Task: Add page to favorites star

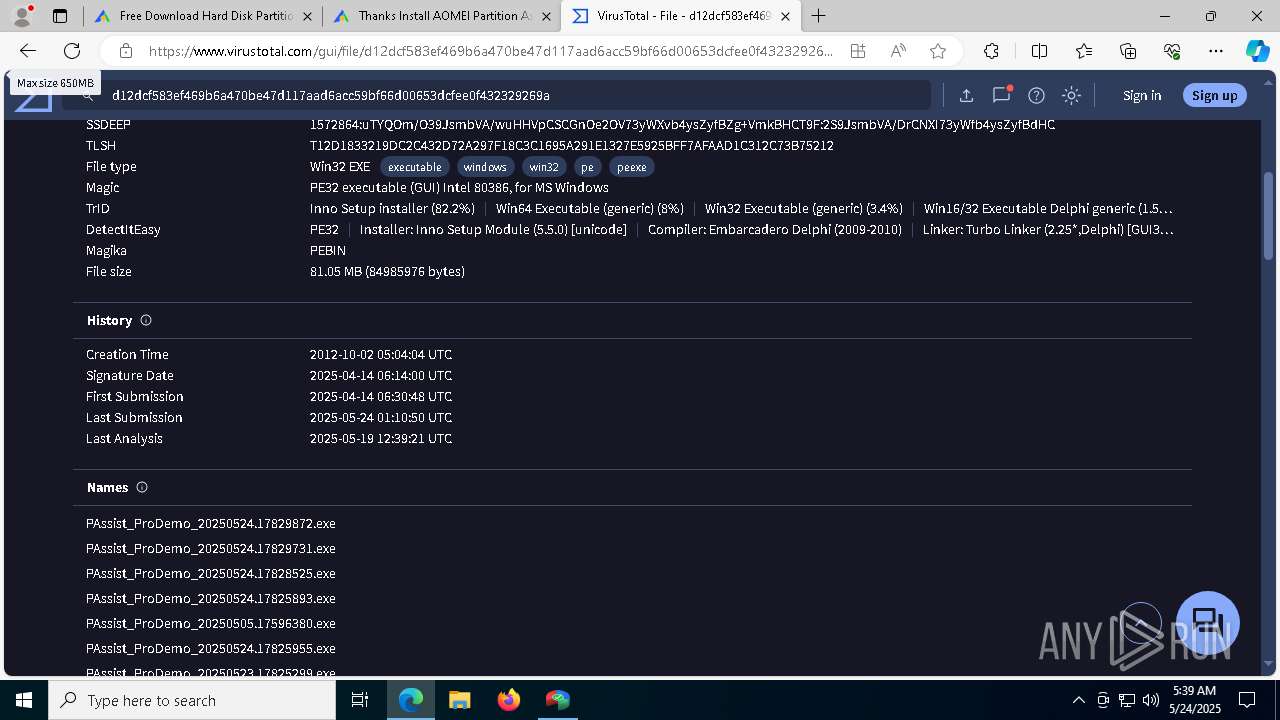Action: 937,51
